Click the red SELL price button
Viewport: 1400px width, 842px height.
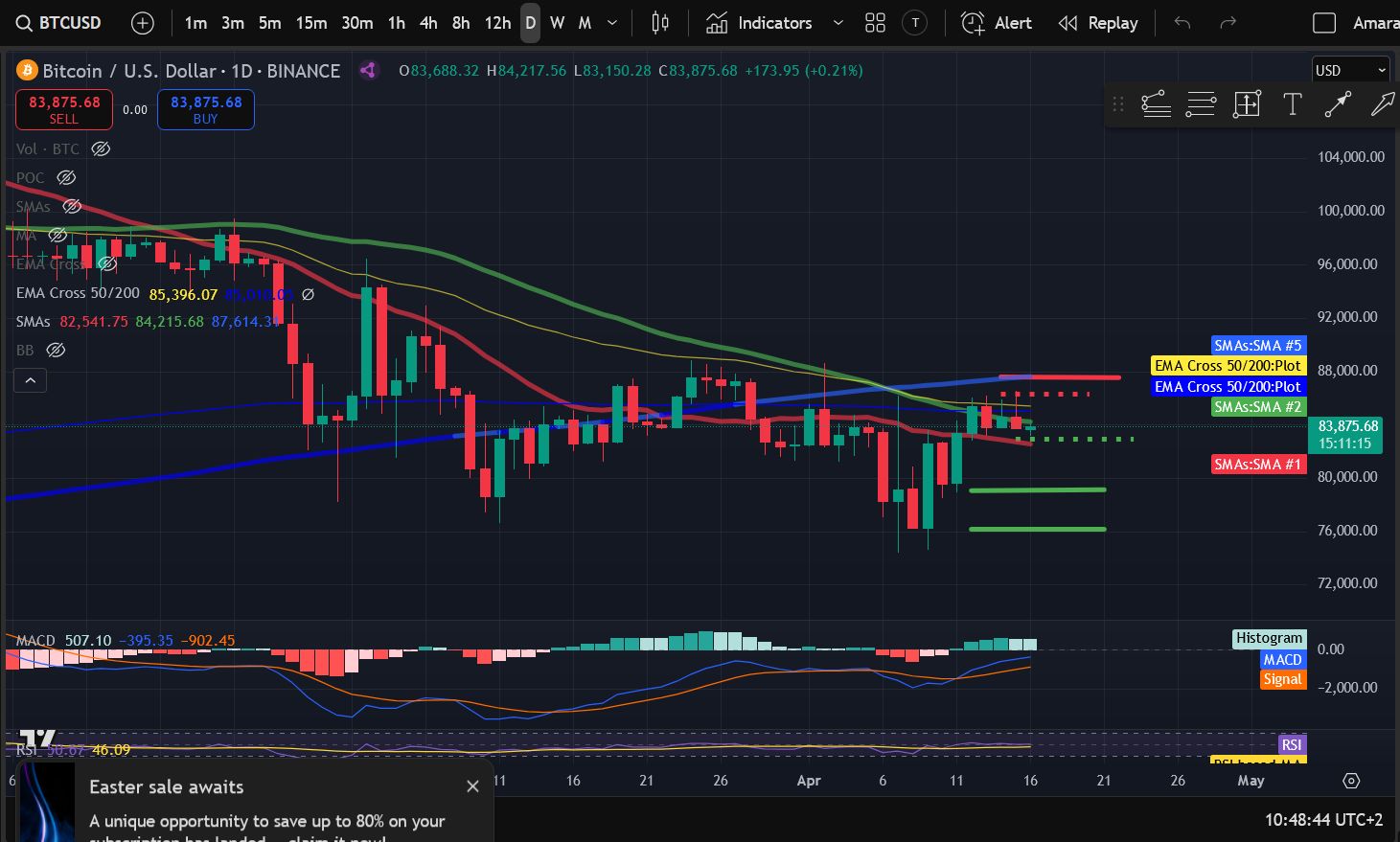(x=64, y=109)
